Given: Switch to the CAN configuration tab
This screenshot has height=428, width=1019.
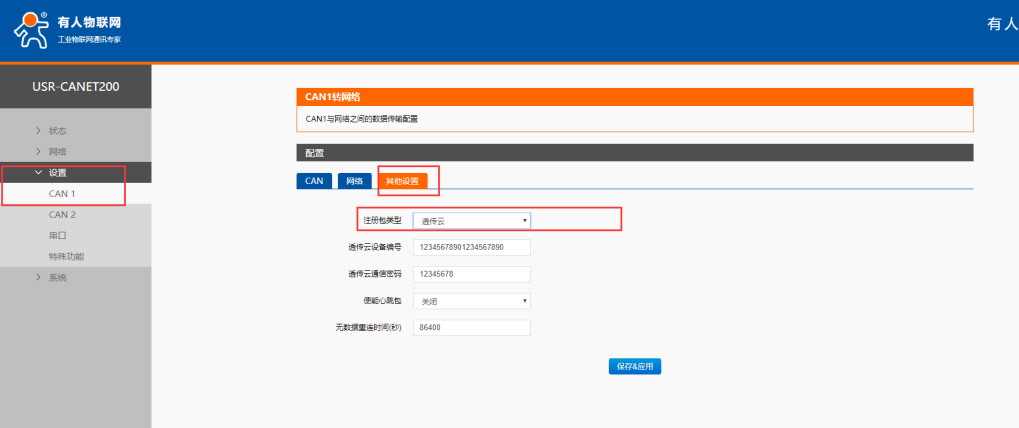Looking at the screenshot, I should [x=314, y=181].
